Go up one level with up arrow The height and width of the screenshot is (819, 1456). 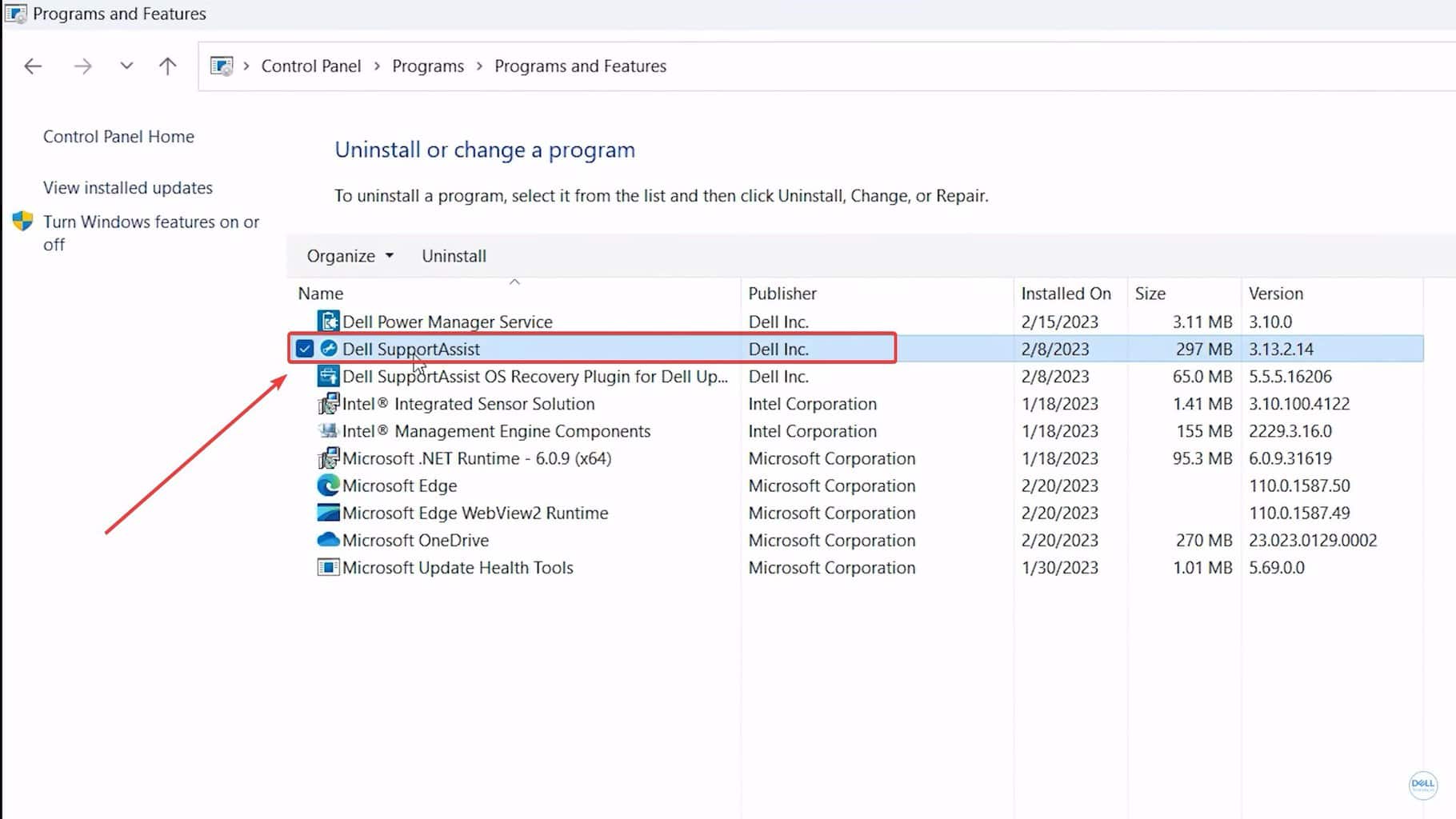(x=167, y=66)
